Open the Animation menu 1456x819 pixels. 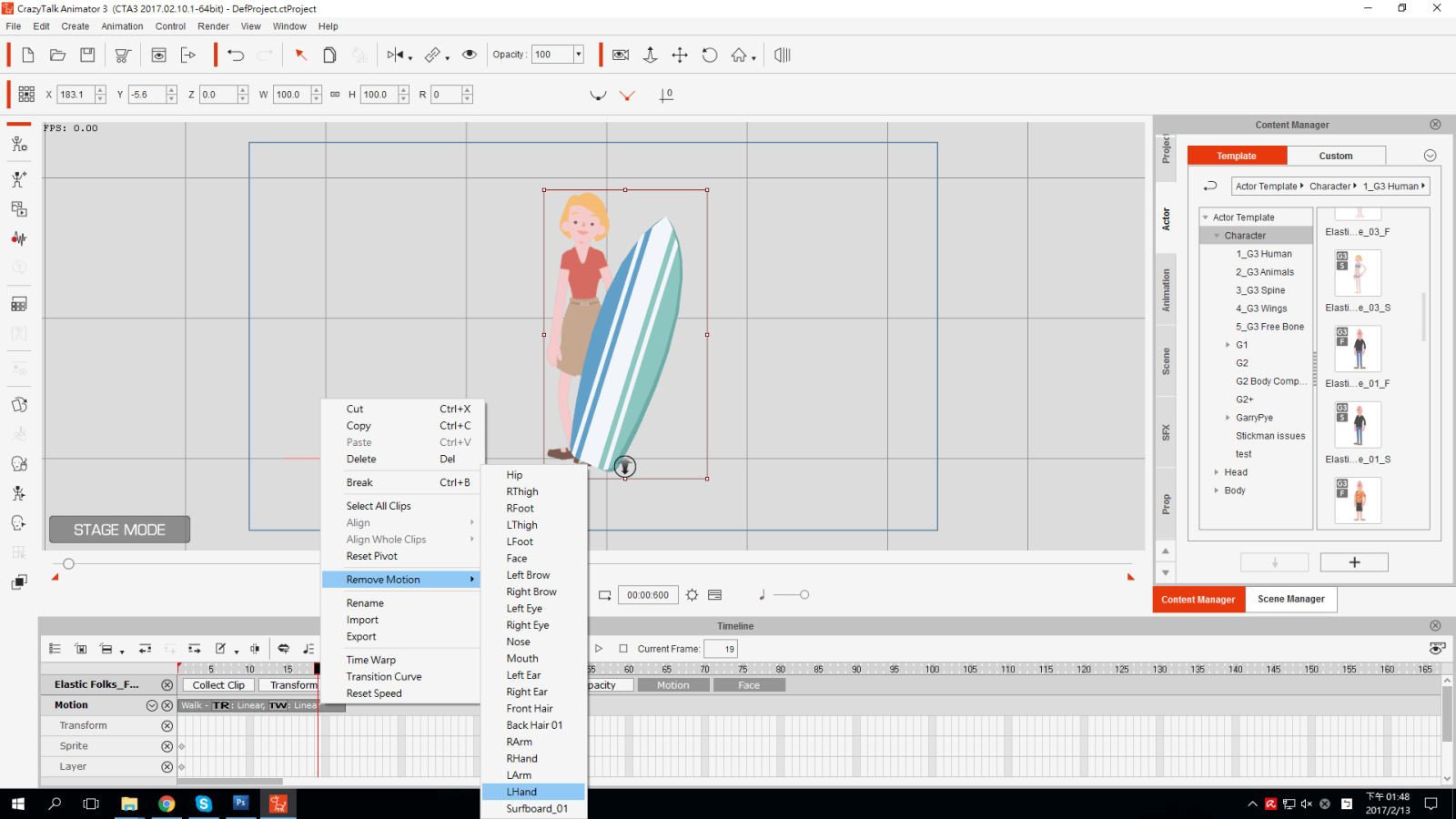pyautogui.click(x=122, y=26)
